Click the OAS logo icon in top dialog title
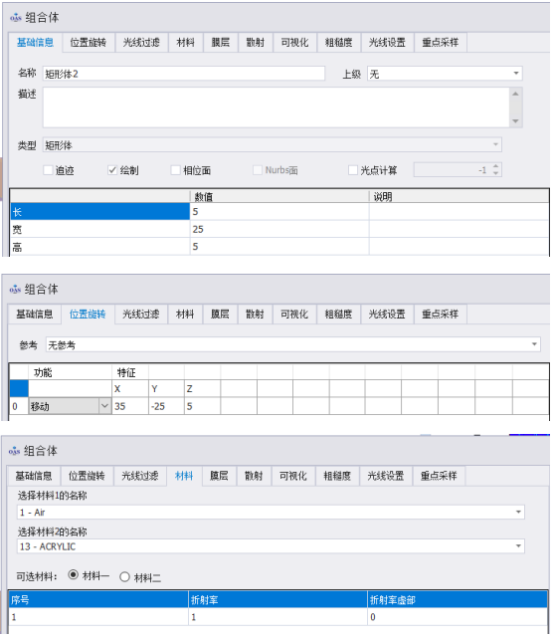Viewport: 554px width, 636px height. coord(15,18)
